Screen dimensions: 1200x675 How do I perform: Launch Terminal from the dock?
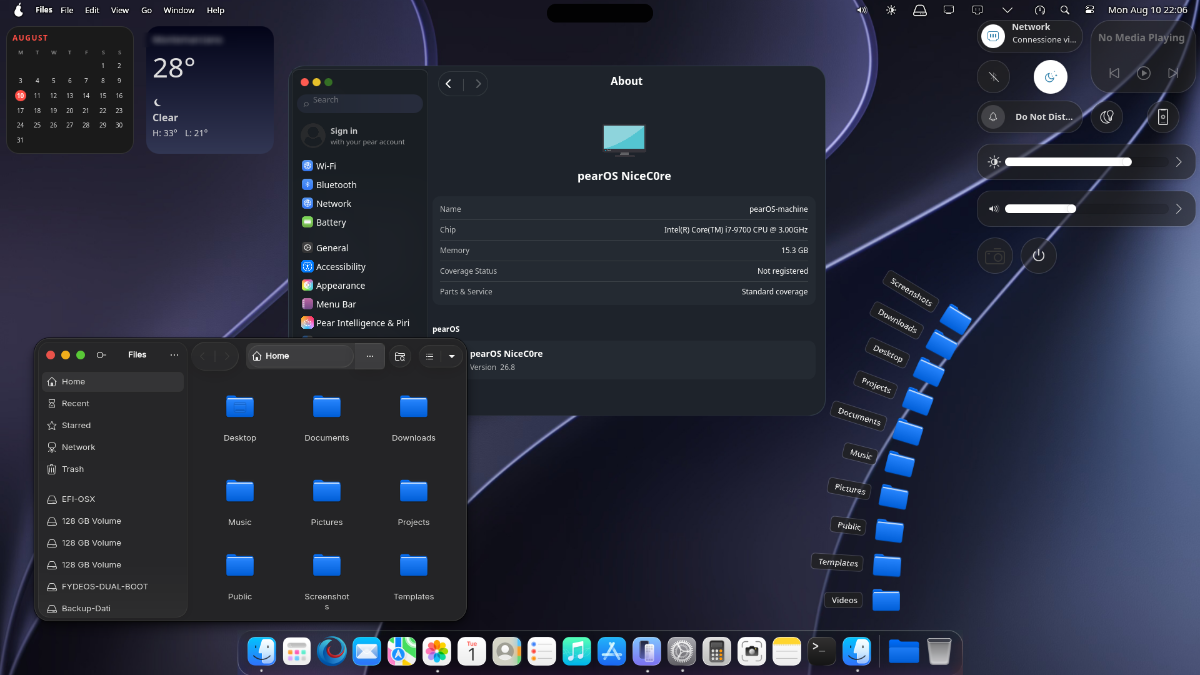coord(822,651)
